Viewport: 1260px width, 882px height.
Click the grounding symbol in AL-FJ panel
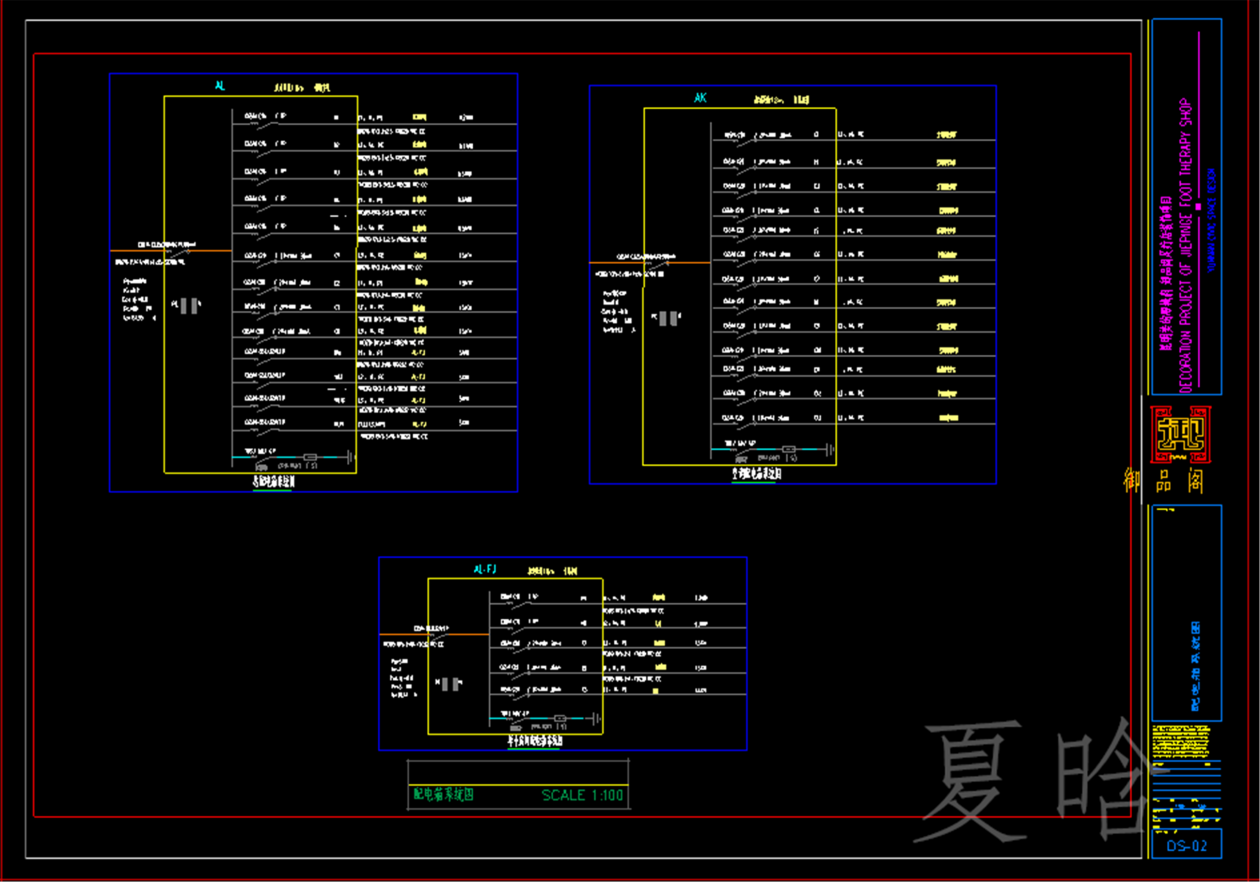coord(596,718)
